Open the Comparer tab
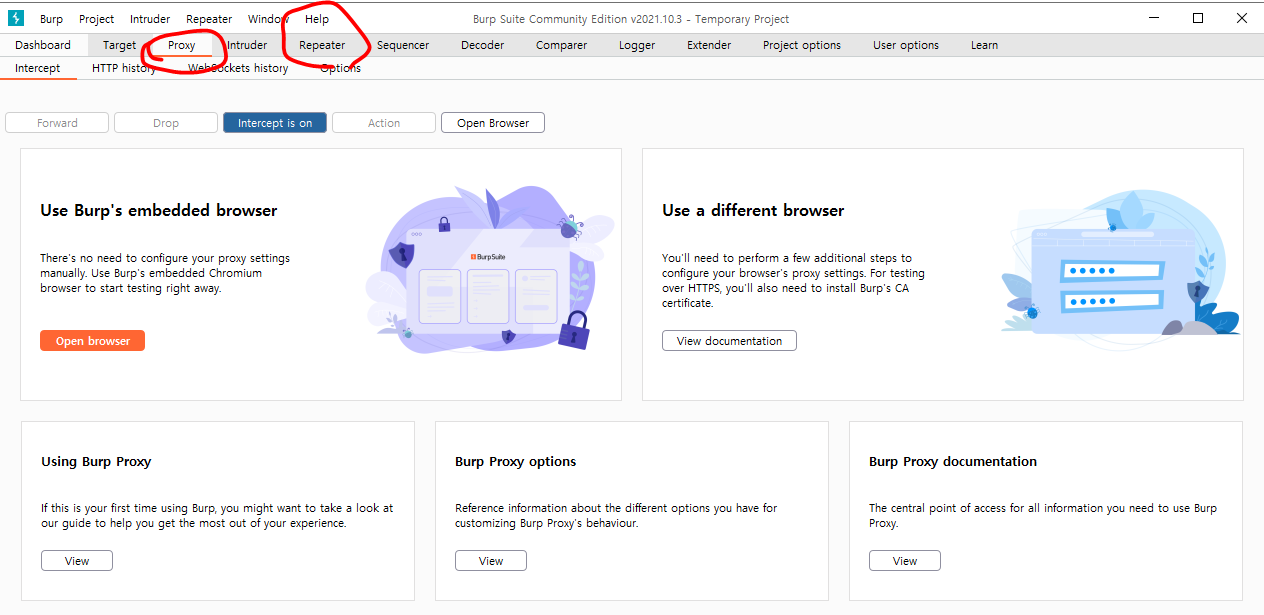 [561, 45]
